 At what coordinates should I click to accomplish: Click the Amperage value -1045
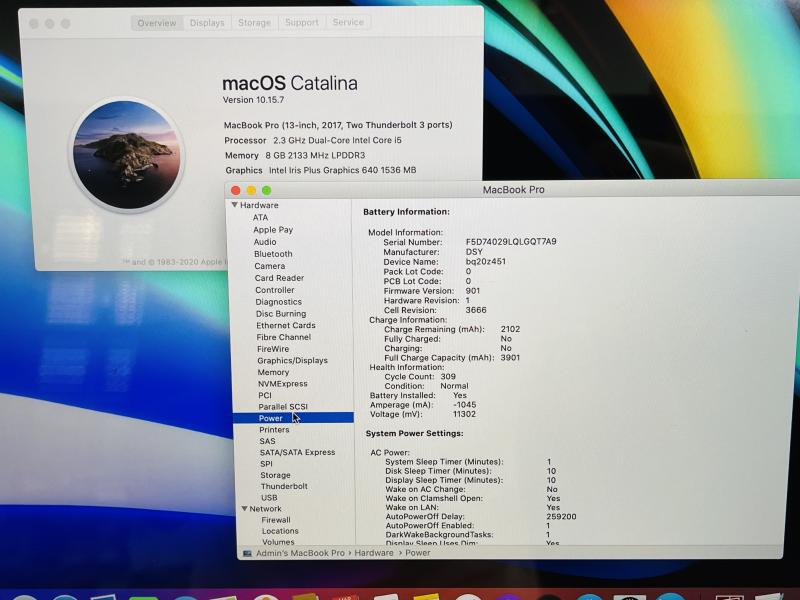(464, 405)
